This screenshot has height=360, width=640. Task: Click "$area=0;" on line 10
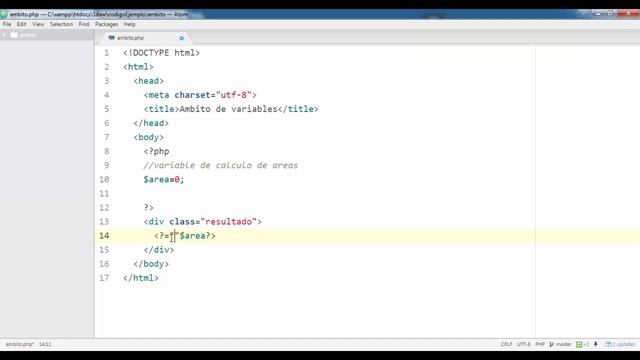click(164, 180)
